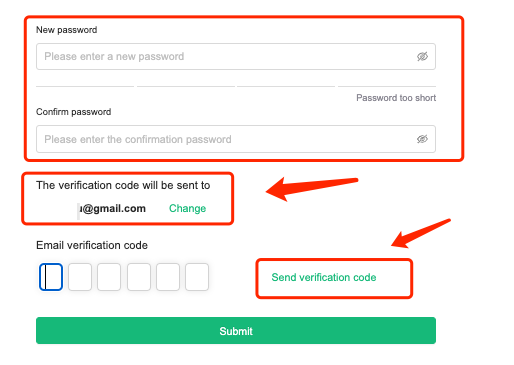Select the fourth verification code digit box

(139, 277)
